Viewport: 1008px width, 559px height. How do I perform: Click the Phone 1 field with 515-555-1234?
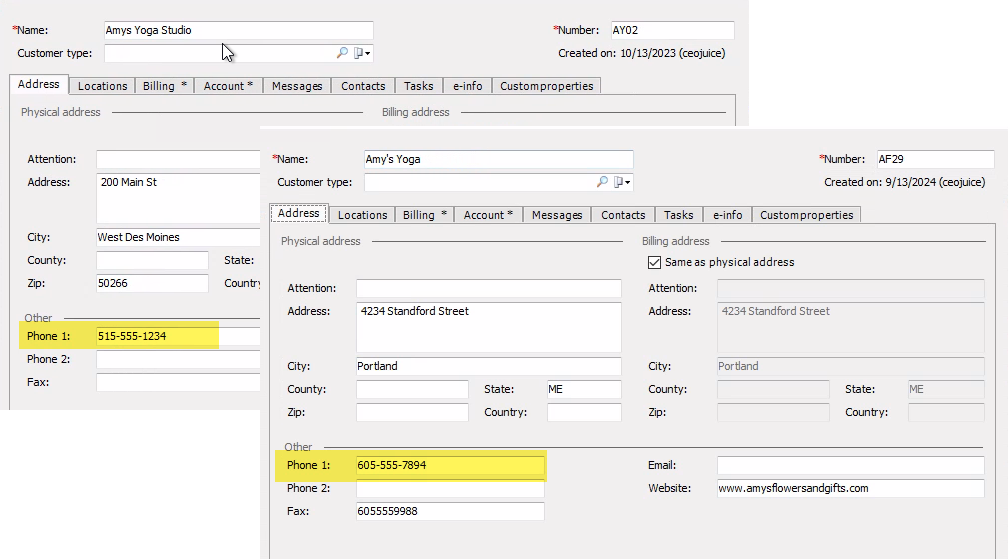[x=178, y=336]
